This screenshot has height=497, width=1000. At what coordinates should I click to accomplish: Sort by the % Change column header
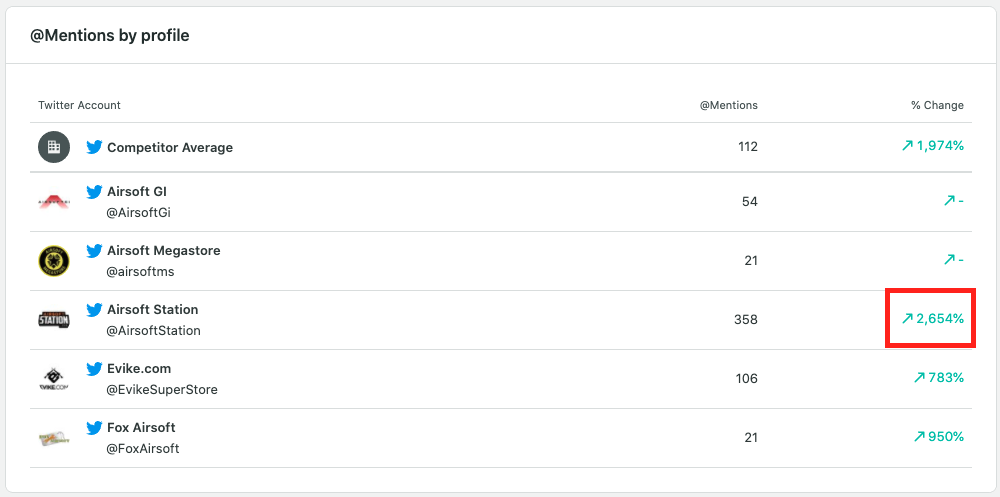tap(937, 105)
